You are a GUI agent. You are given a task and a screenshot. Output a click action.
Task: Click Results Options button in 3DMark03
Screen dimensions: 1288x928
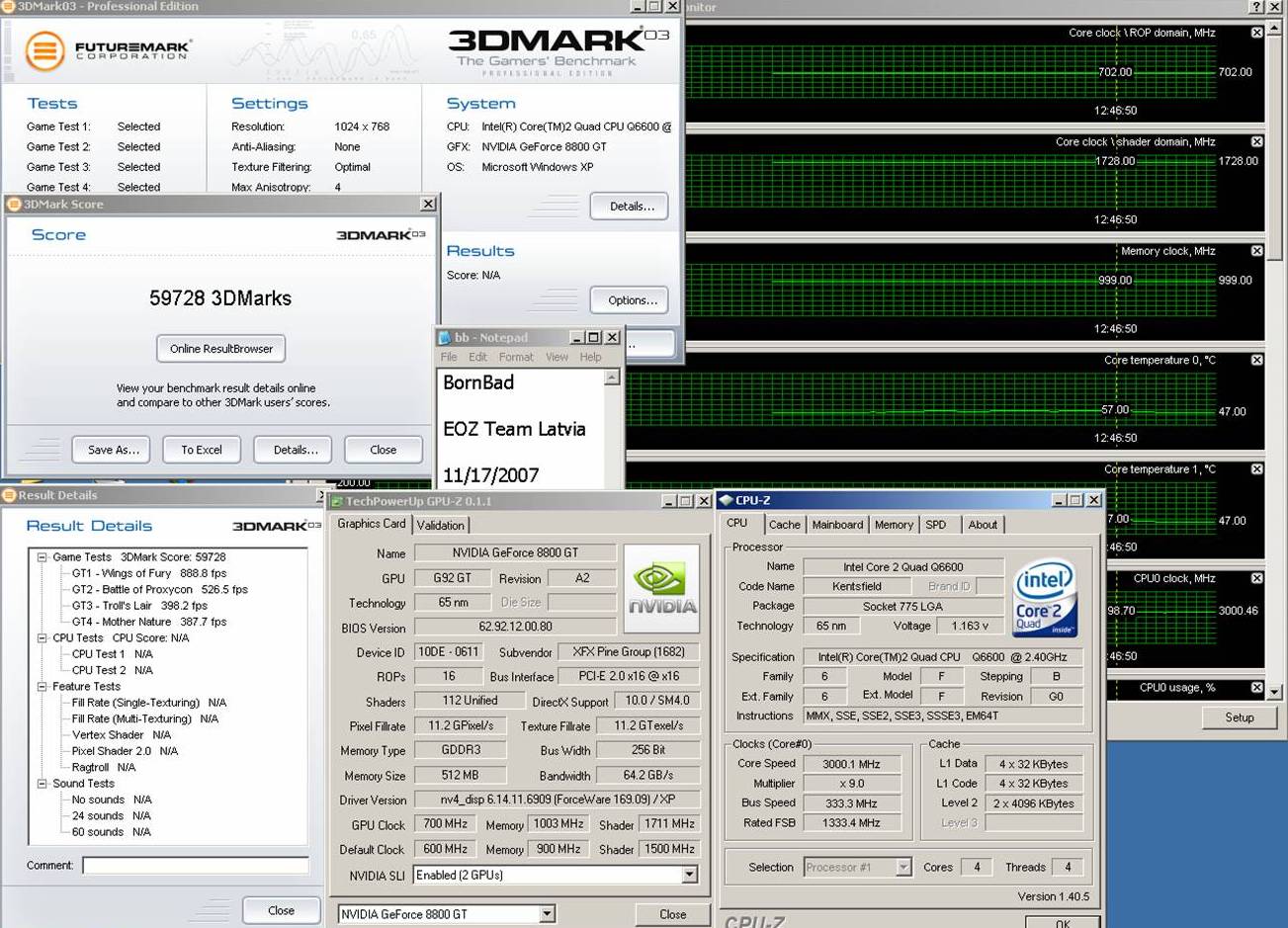click(630, 300)
